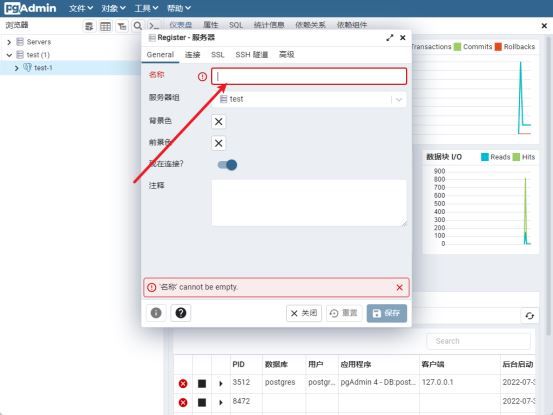Sort by 应用程序 column header

[x=356, y=364]
